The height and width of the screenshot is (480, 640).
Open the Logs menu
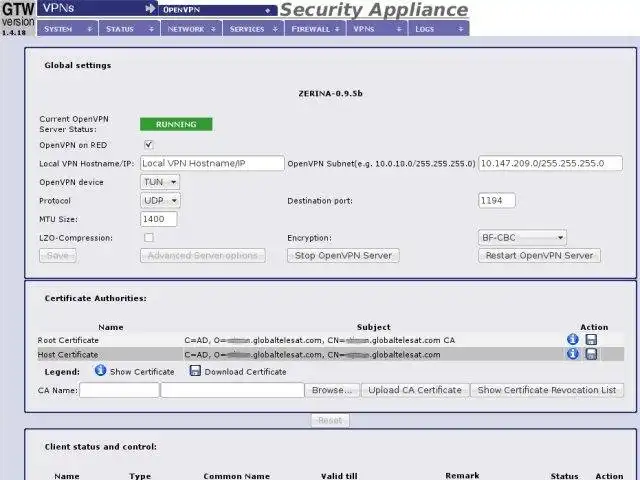(439, 29)
